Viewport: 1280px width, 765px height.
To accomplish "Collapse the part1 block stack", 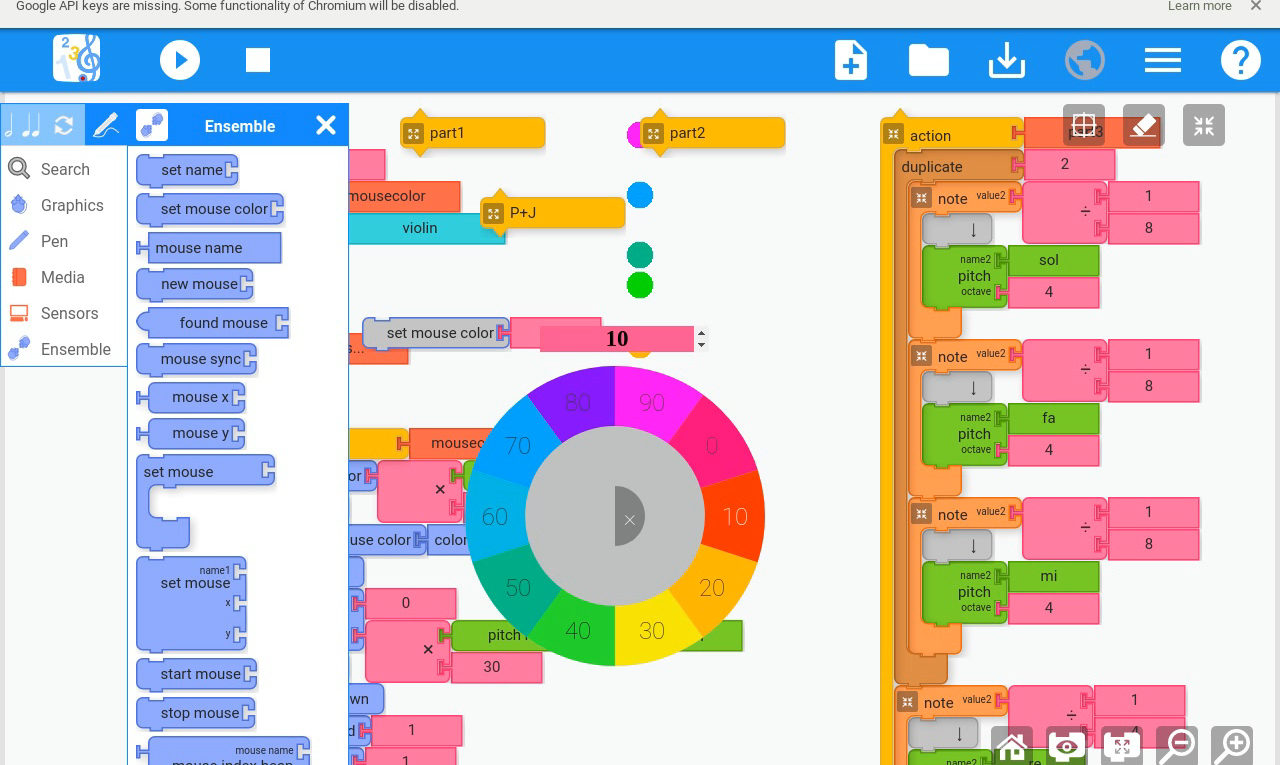I will click(413, 133).
